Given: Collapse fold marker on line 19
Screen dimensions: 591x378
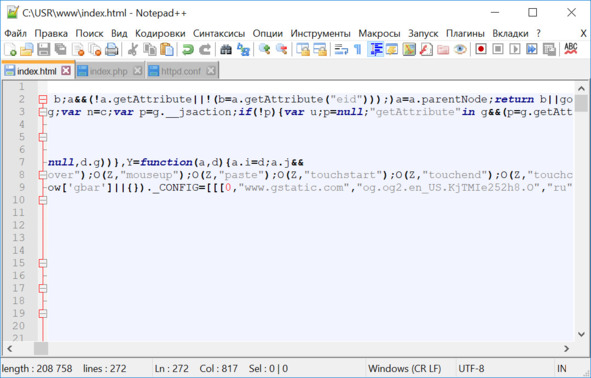Looking at the screenshot, I should [x=43, y=313].
